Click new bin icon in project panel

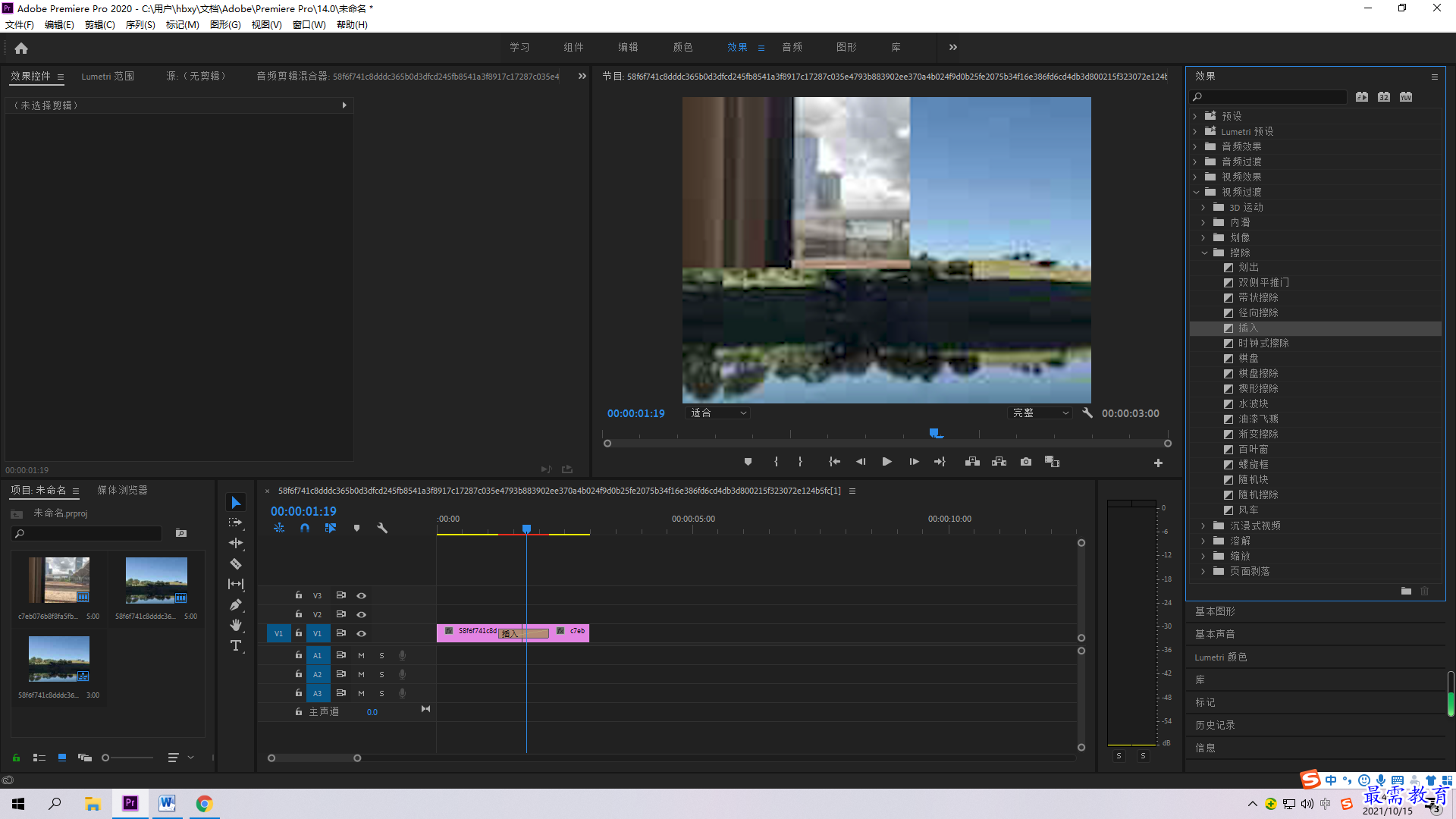click(x=181, y=533)
